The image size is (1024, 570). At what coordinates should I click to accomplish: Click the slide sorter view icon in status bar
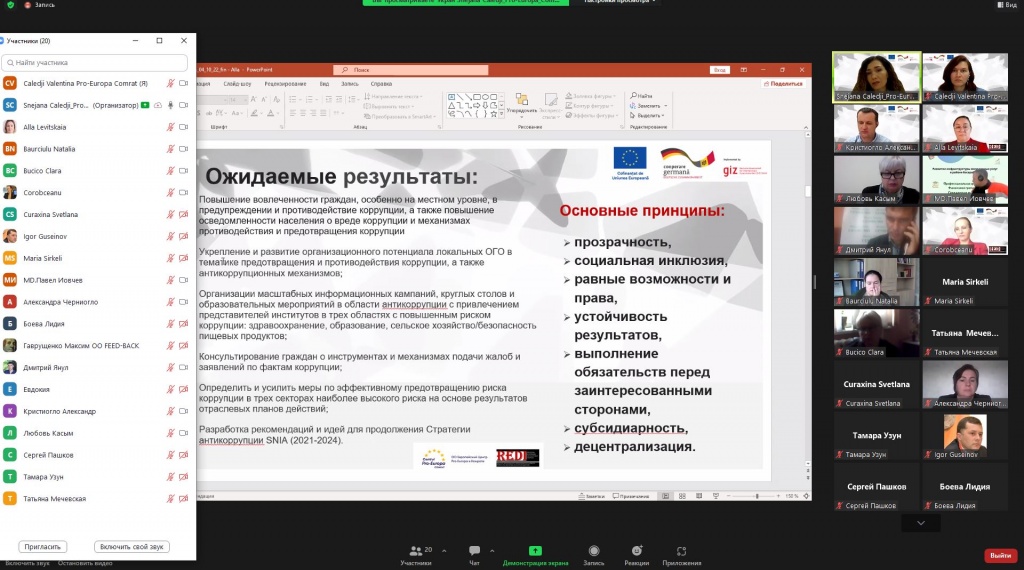tap(682, 496)
